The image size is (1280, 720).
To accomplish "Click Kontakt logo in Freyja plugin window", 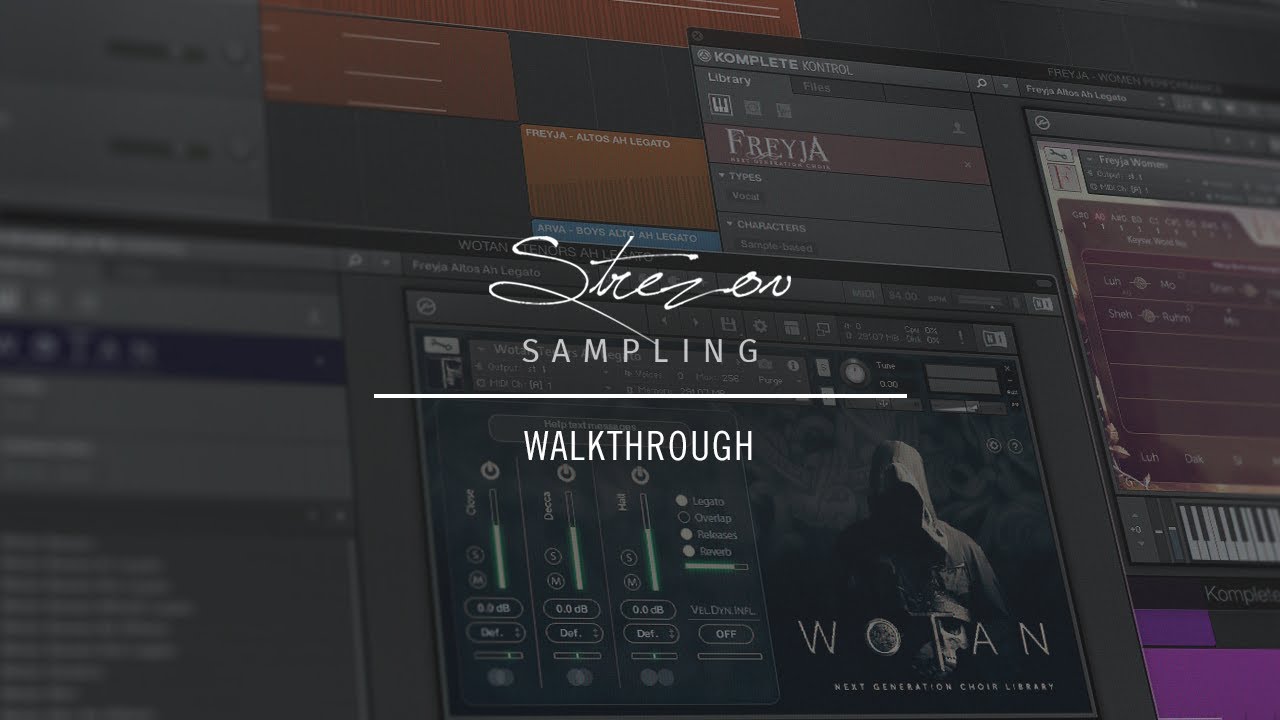I will (1041, 123).
